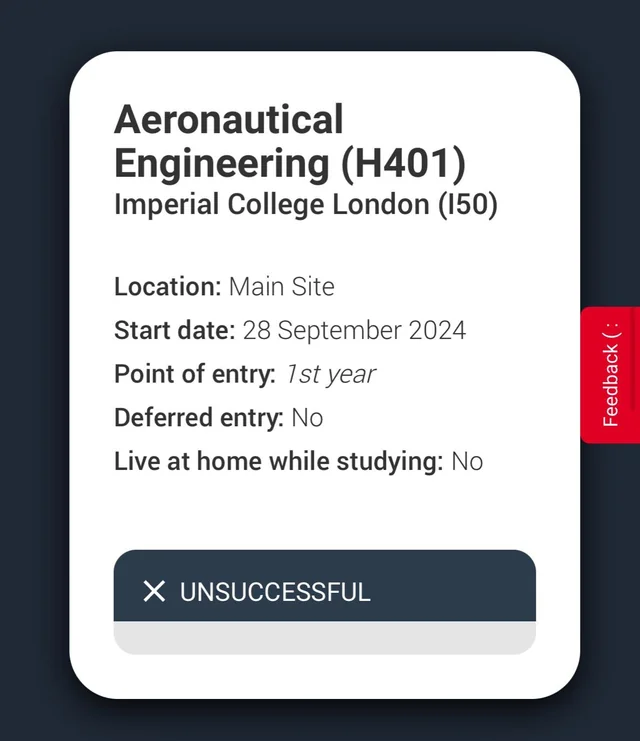The height and width of the screenshot is (741, 640).
Task: Click the Start date label
Action: point(174,330)
